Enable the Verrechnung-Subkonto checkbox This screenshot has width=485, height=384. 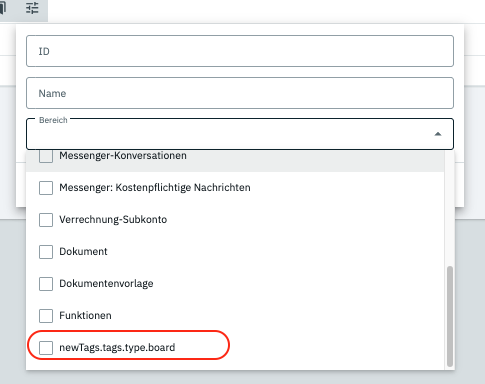(46, 220)
